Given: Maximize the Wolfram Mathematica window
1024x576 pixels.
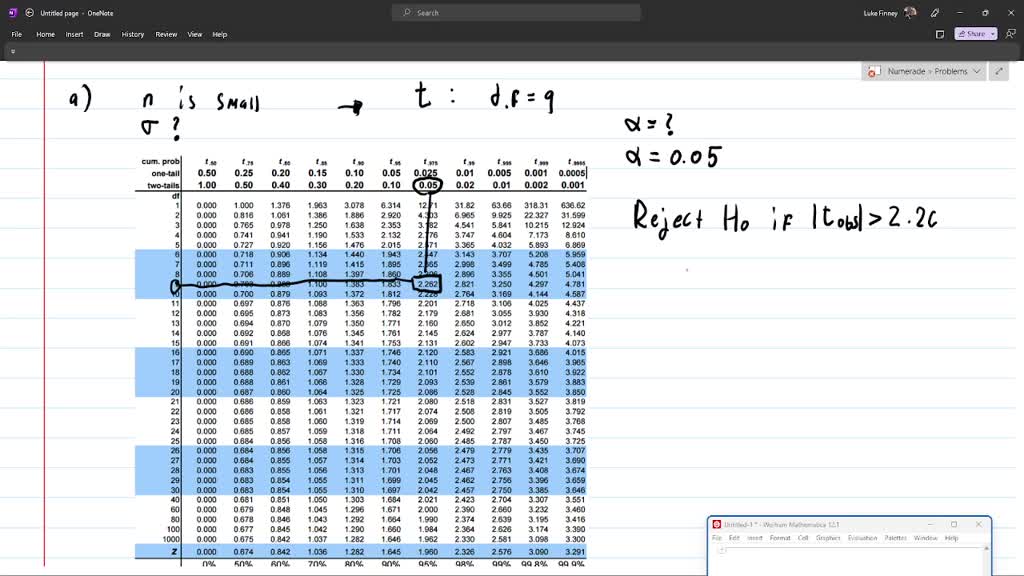Looking at the screenshot, I should point(954,524).
